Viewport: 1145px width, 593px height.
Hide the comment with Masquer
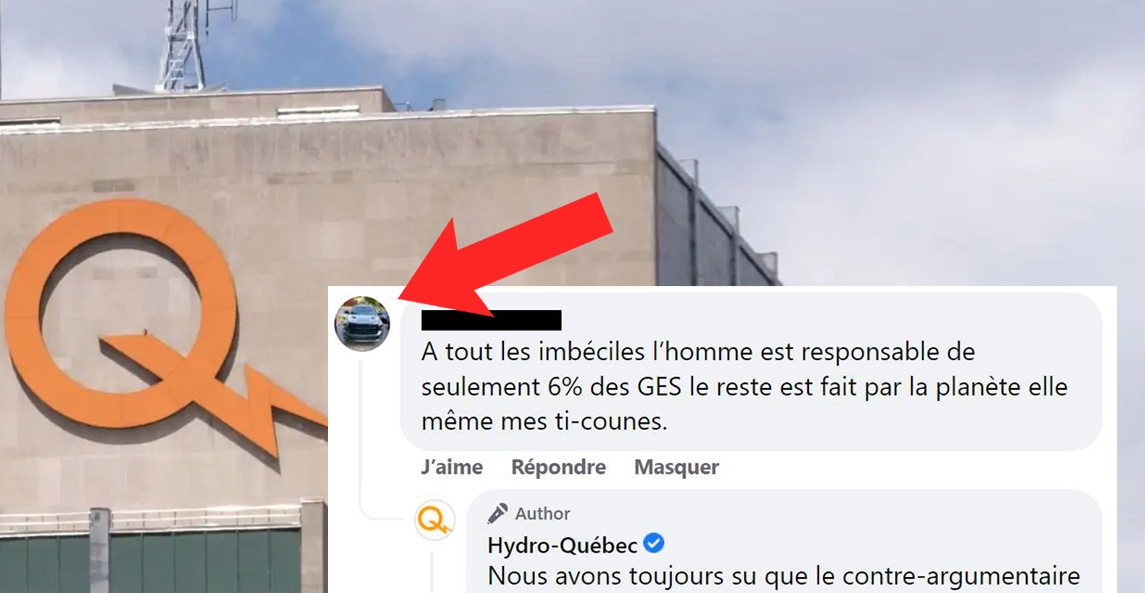click(x=677, y=467)
